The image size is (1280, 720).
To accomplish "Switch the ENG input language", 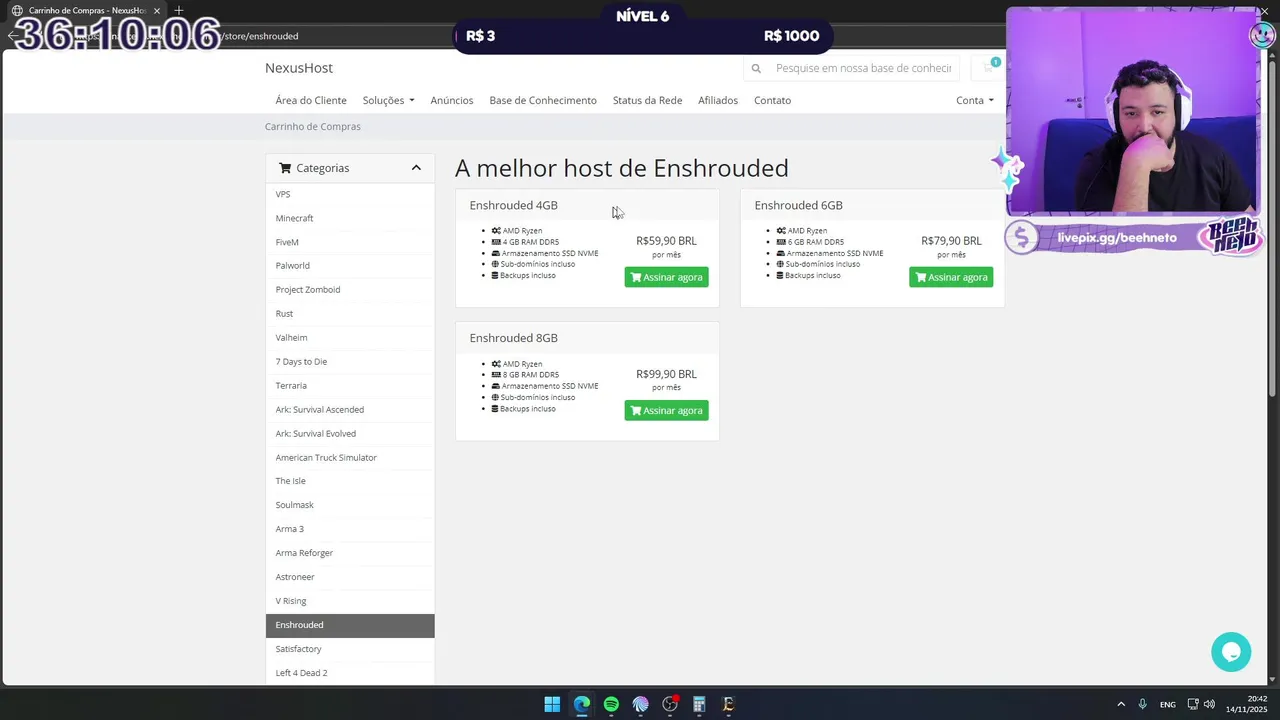I will tap(1167, 704).
